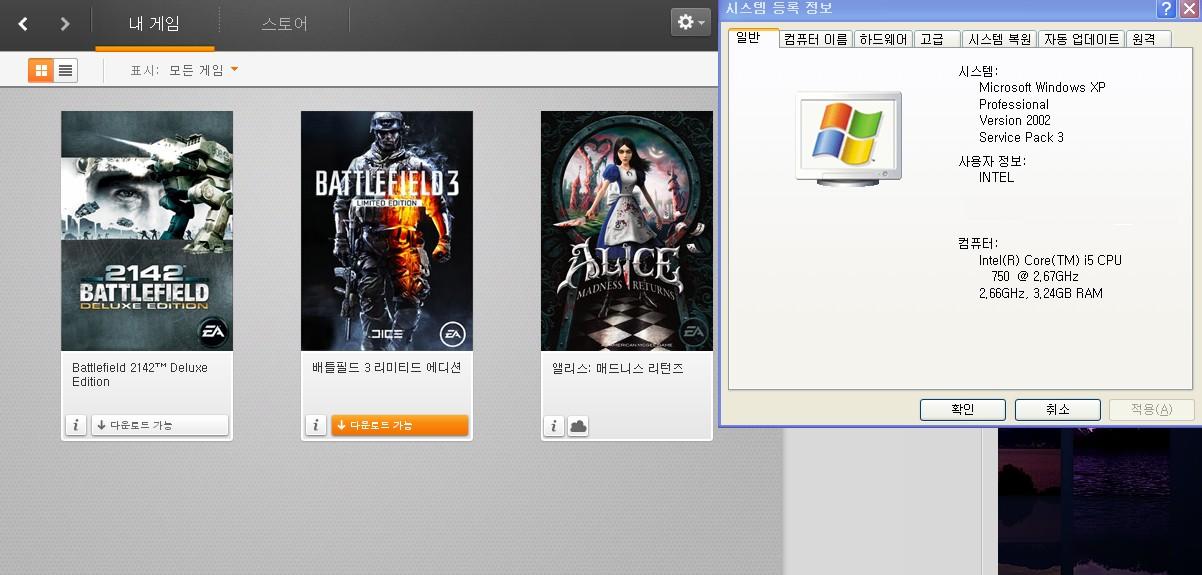
Task: Select the Alice Madness Returns cover
Action: point(627,231)
